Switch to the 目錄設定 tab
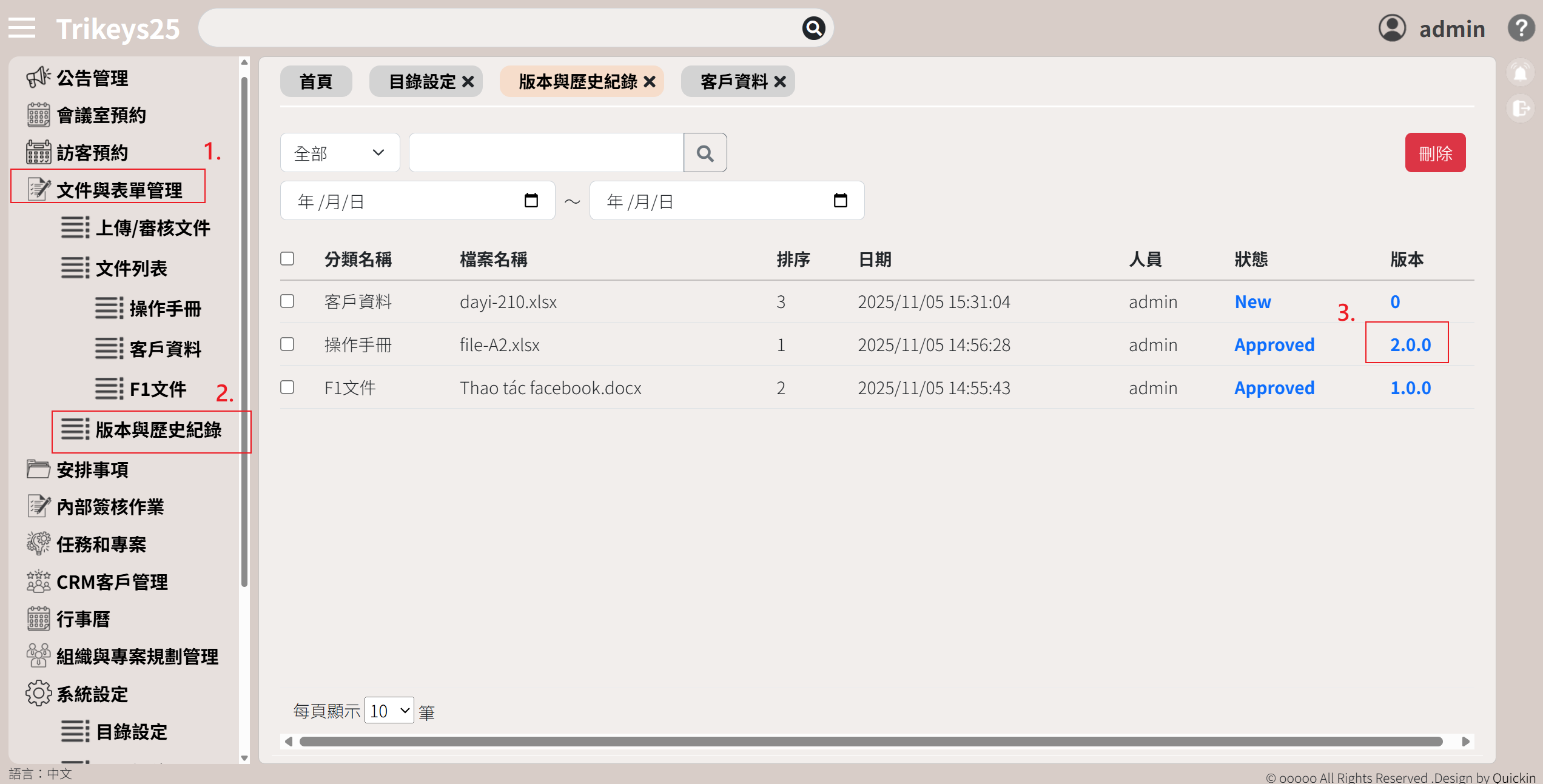Viewport: 1543px width, 784px height. pos(422,82)
